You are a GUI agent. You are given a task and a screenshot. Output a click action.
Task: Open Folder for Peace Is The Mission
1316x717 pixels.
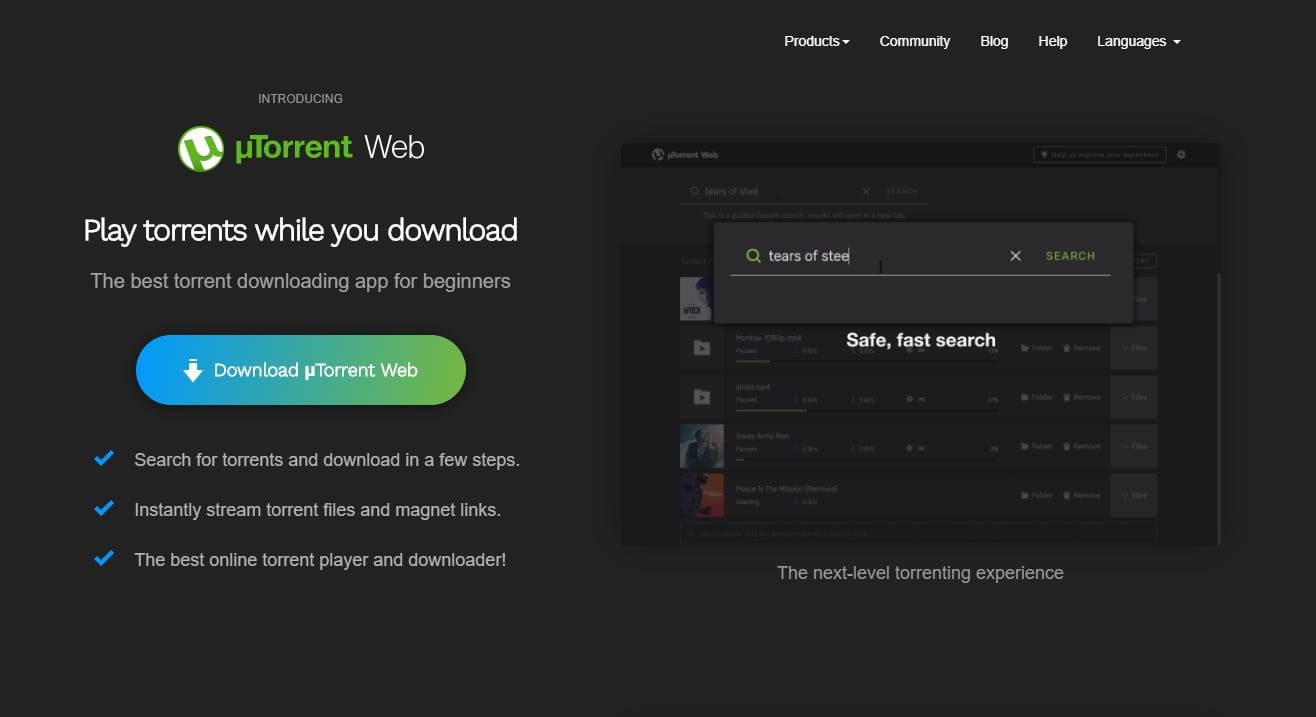coord(1036,495)
